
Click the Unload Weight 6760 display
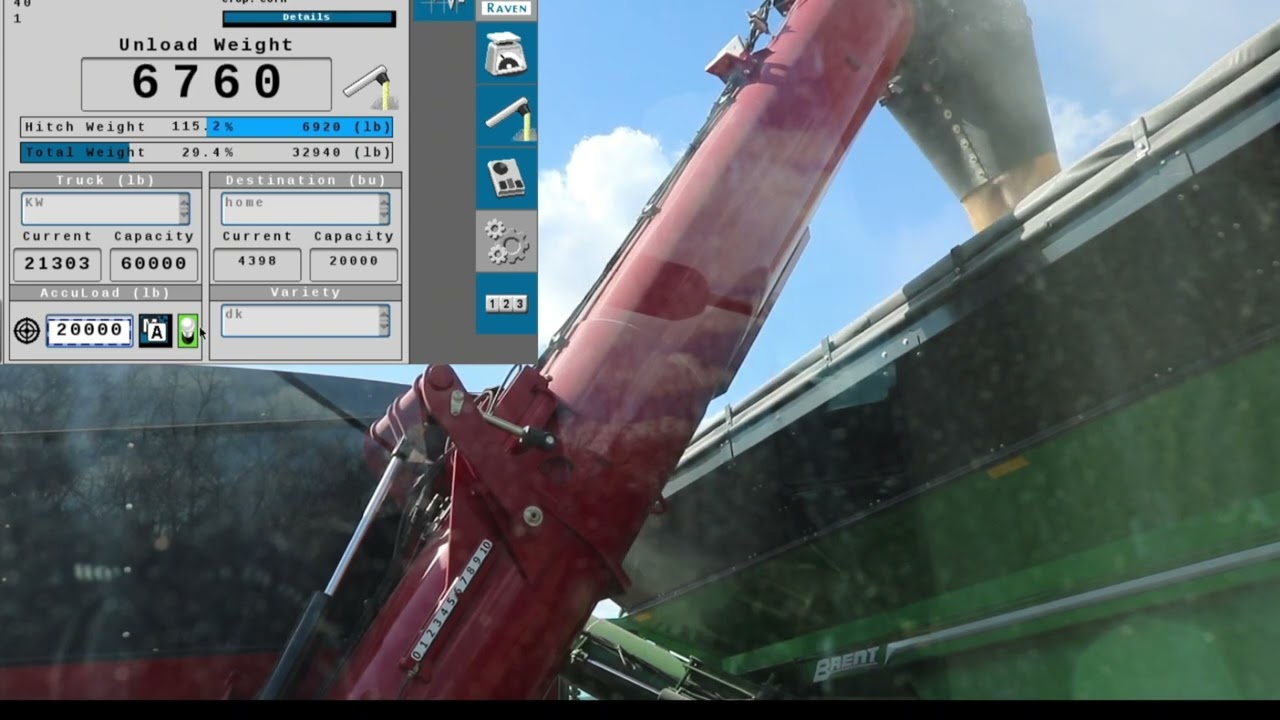tap(206, 84)
